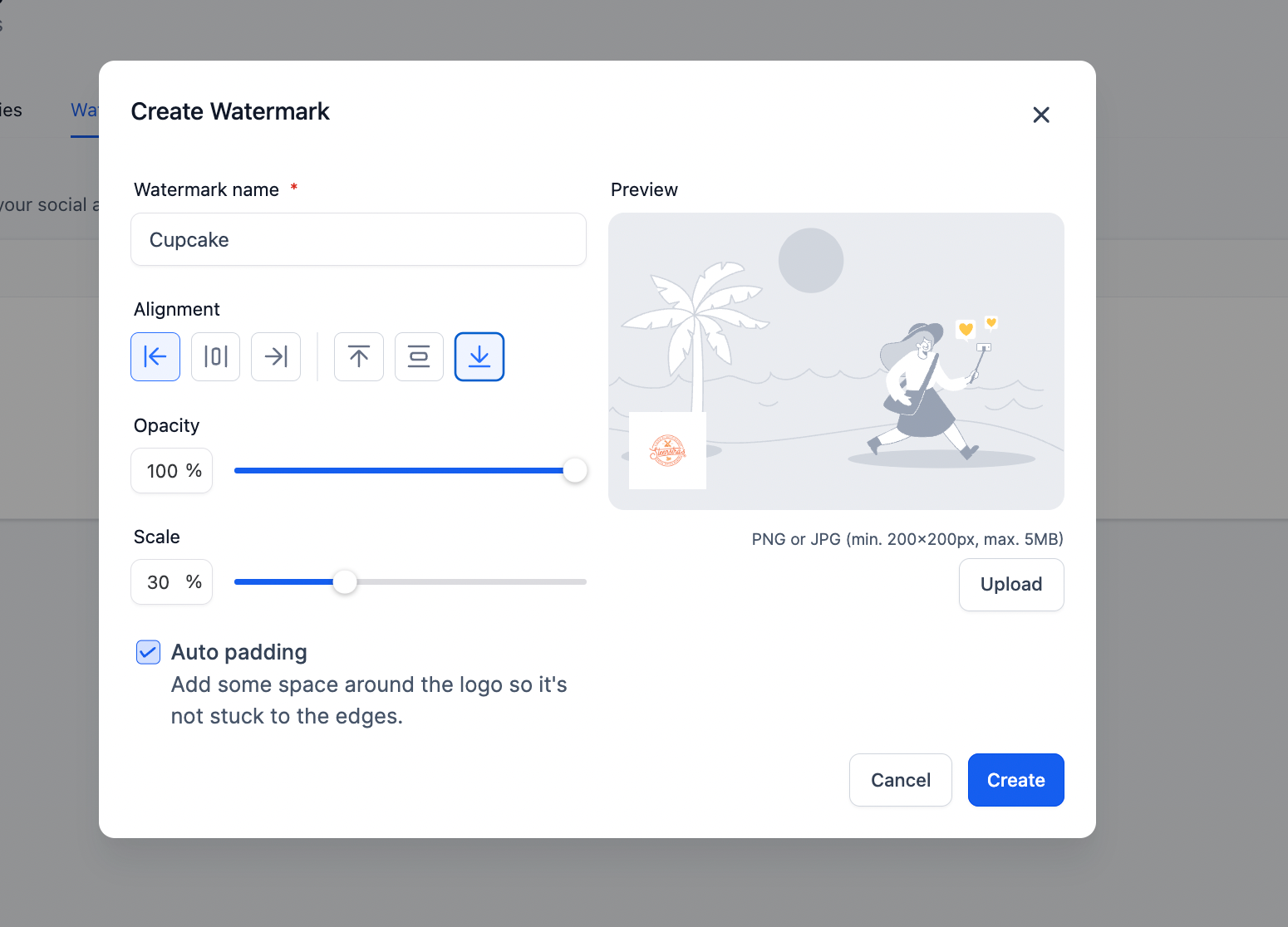Viewport: 1288px width, 927px height.
Task: Uncheck the Auto padding checkbox
Action: pyautogui.click(x=148, y=652)
